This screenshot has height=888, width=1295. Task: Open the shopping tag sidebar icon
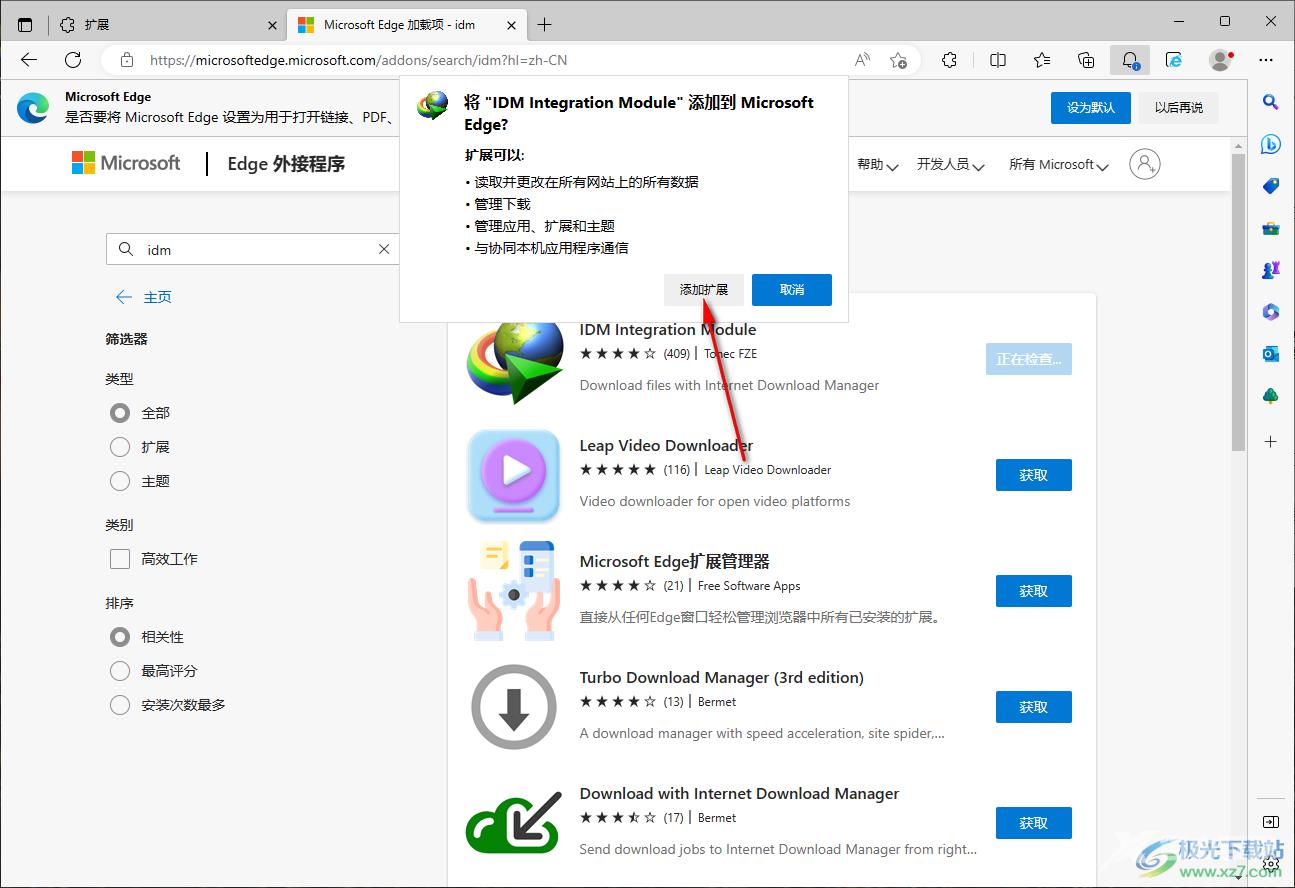tap(1270, 186)
